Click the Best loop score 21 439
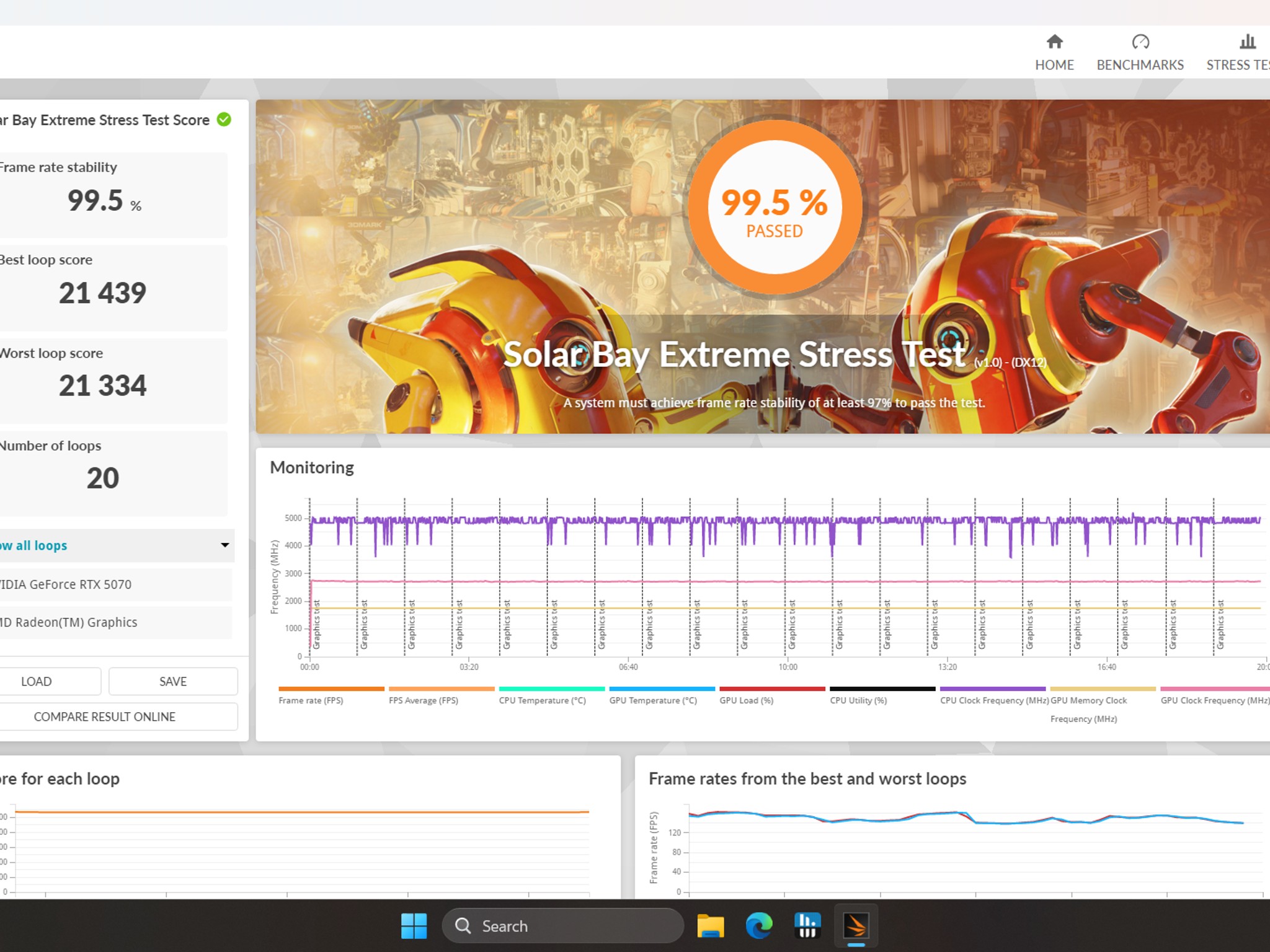 point(102,293)
